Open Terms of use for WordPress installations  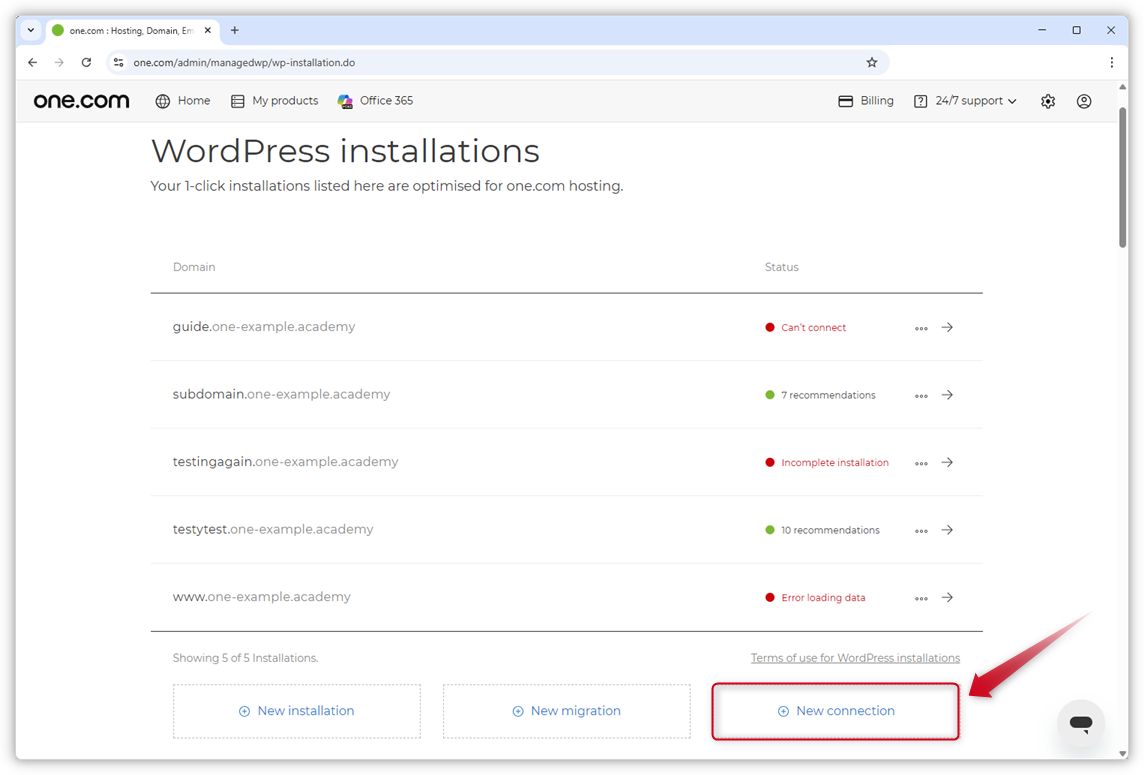[x=855, y=658]
